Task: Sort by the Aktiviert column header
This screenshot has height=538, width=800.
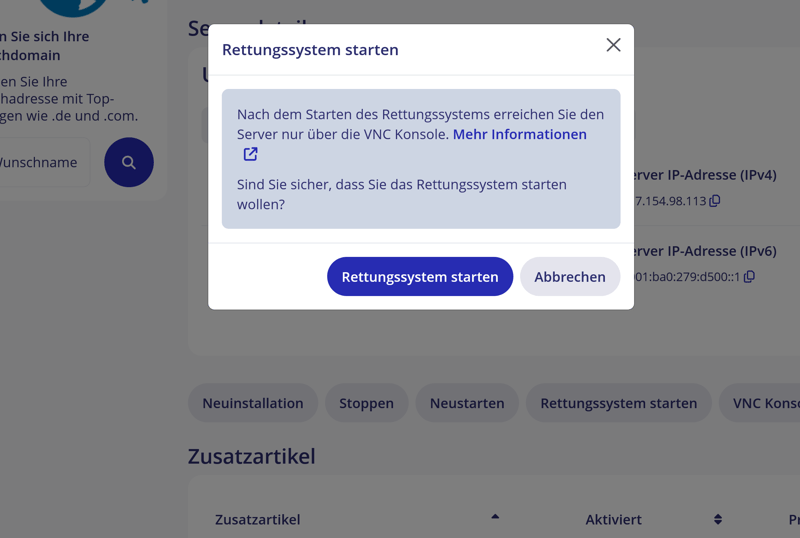Action: click(613, 519)
